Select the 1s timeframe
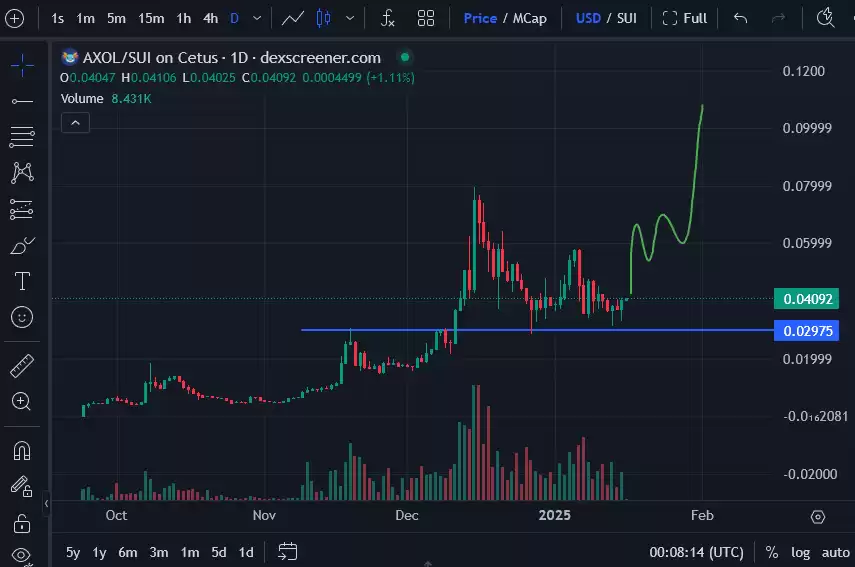The height and width of the screenshot is (567, 855). tap(57, 19)
